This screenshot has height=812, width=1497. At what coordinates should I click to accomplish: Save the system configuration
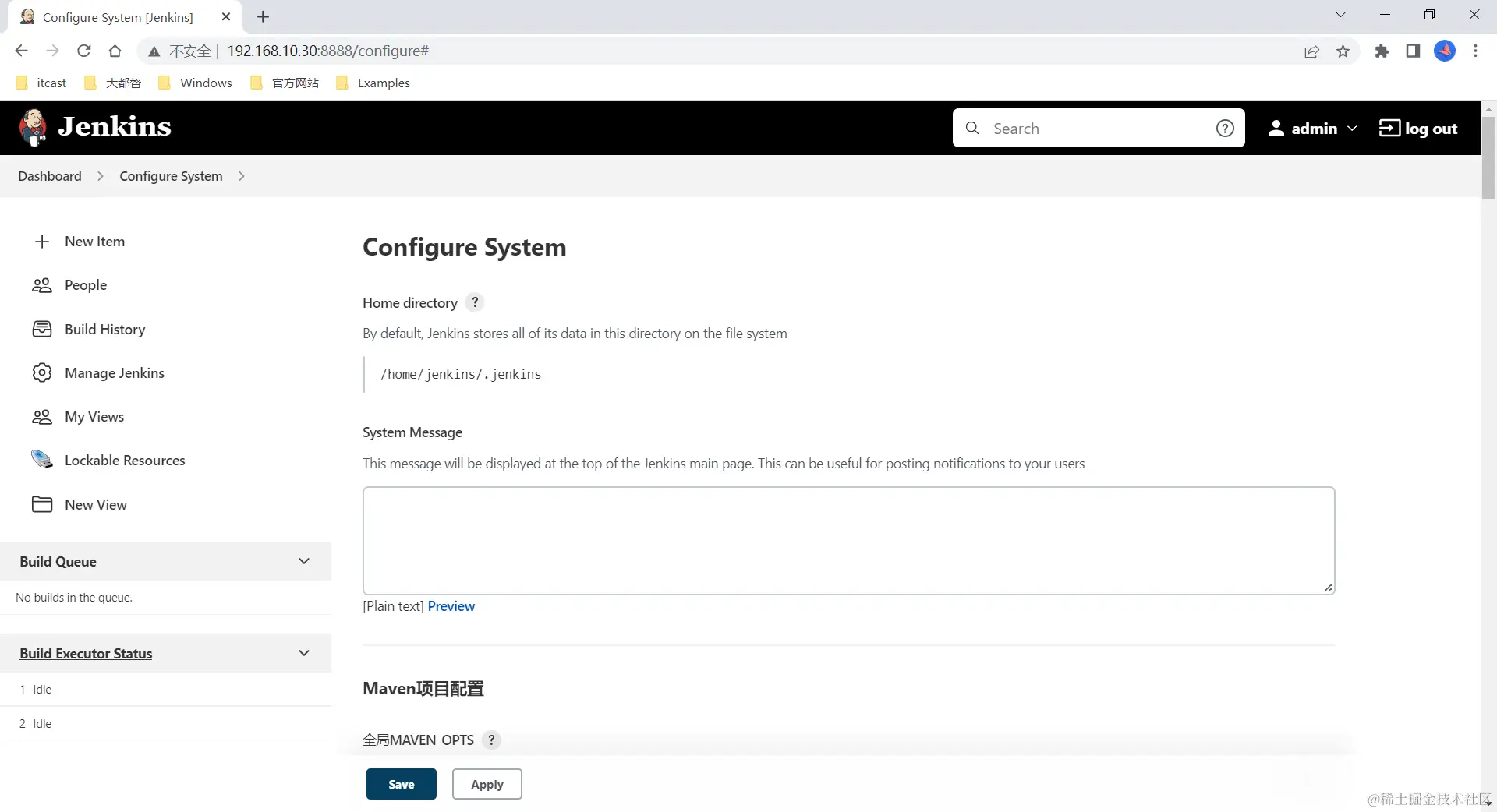click(x=402, y=784)
